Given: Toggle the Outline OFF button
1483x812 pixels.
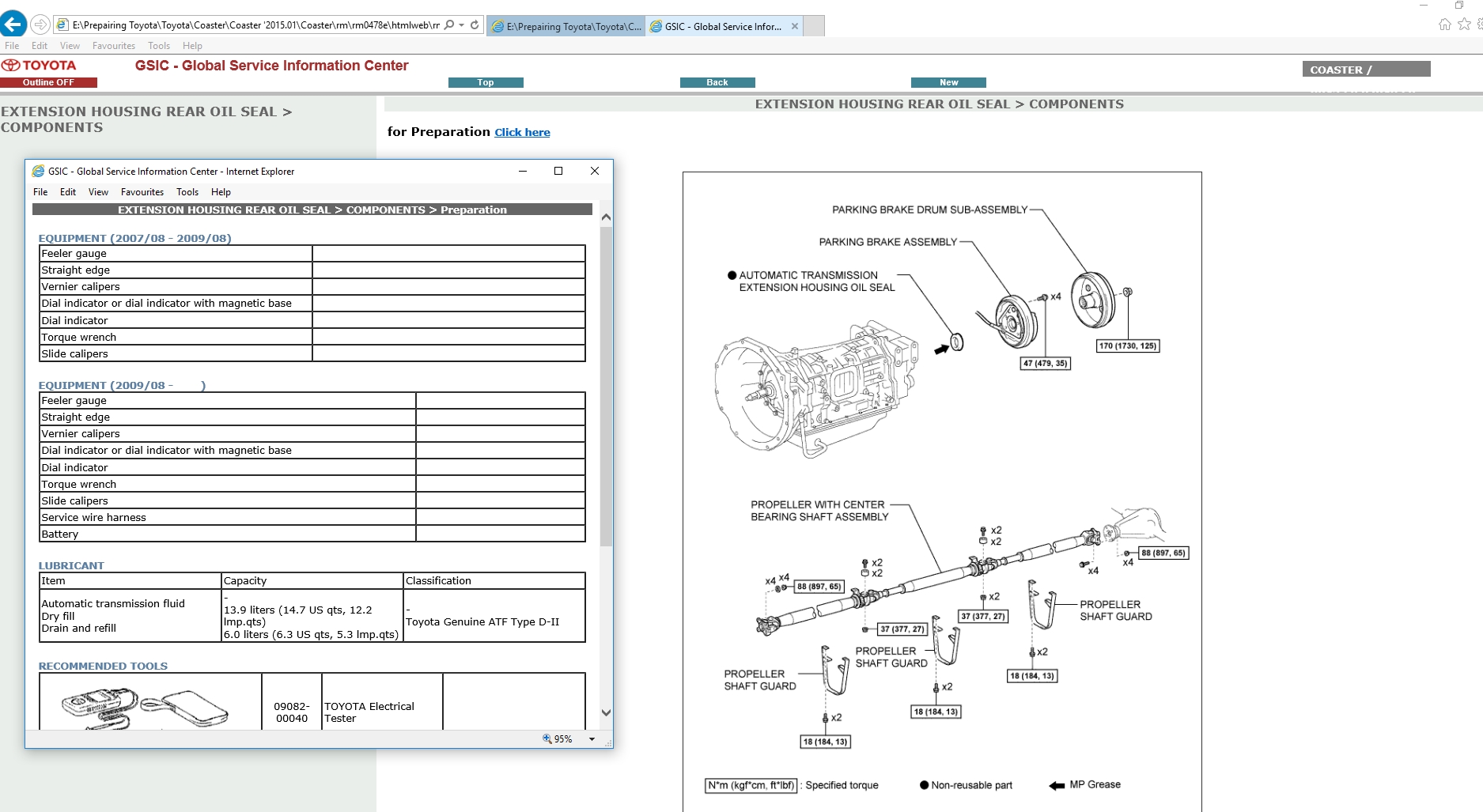Looking at the screenshot, I should (48, 82).
